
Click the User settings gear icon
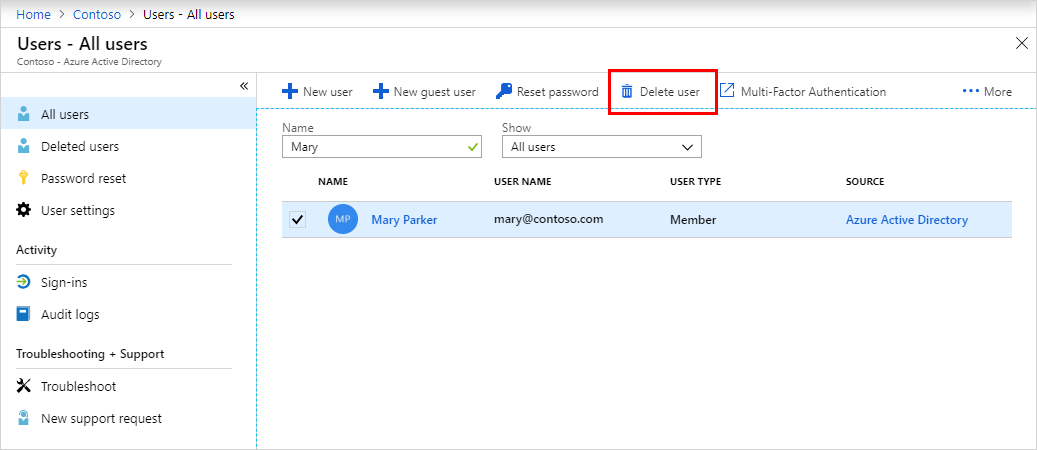[x=24, y=210]
